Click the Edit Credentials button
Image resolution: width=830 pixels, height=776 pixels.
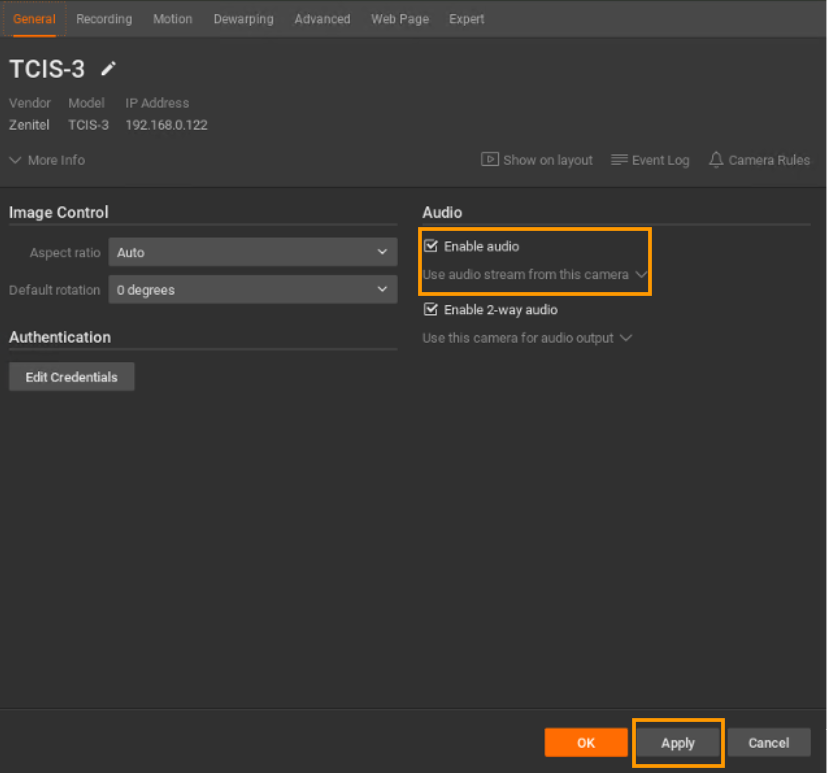(71, 377)
